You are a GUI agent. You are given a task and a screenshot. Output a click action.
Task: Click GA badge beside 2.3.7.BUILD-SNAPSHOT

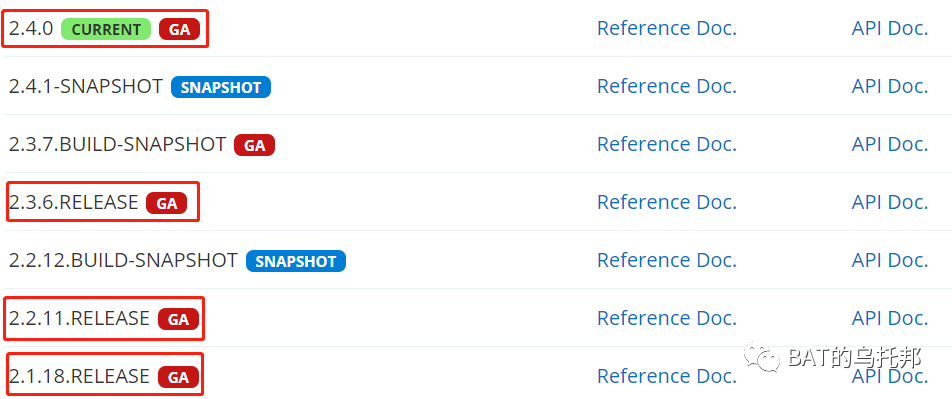click(x=254, y=145)
